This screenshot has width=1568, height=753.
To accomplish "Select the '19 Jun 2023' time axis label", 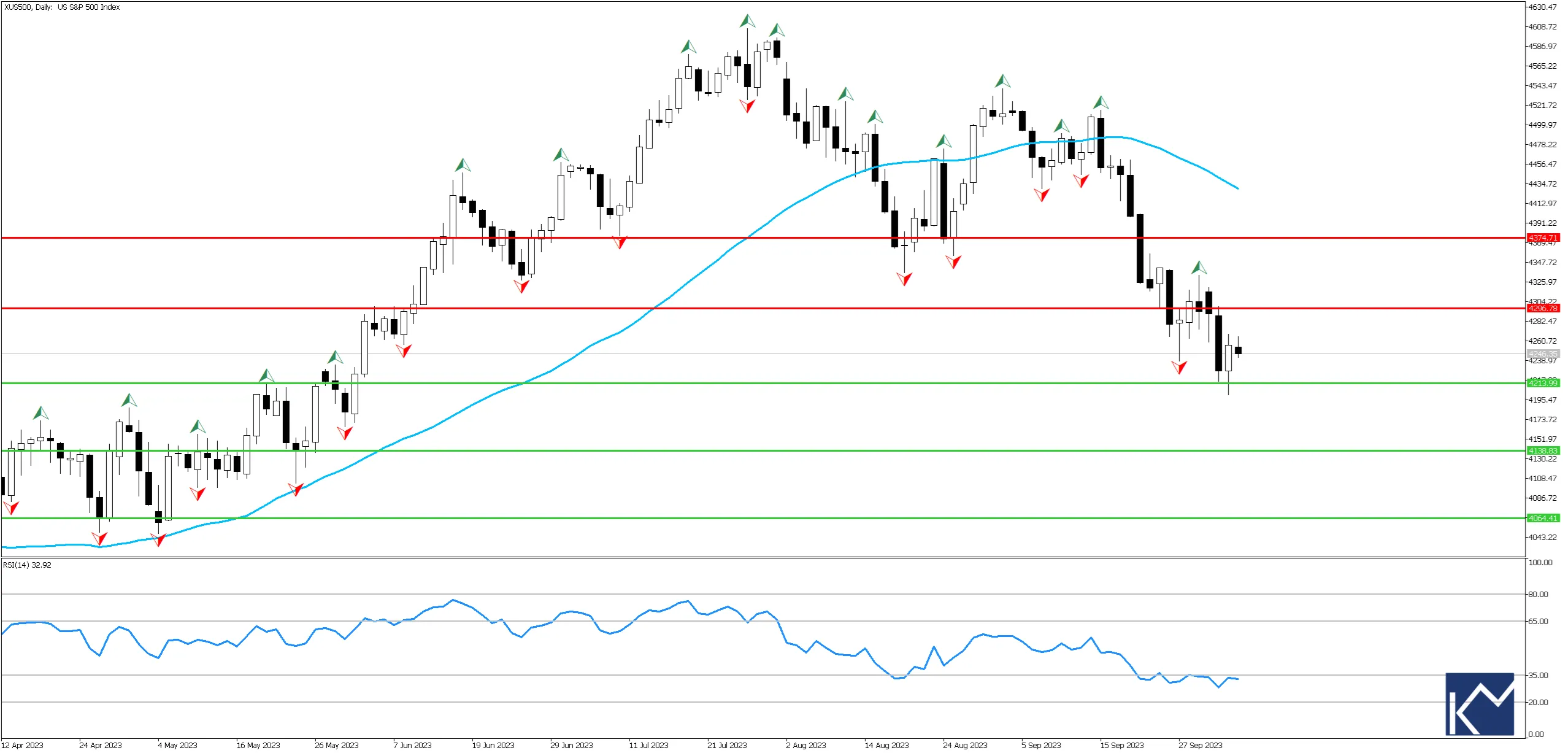I will point(493,746).
